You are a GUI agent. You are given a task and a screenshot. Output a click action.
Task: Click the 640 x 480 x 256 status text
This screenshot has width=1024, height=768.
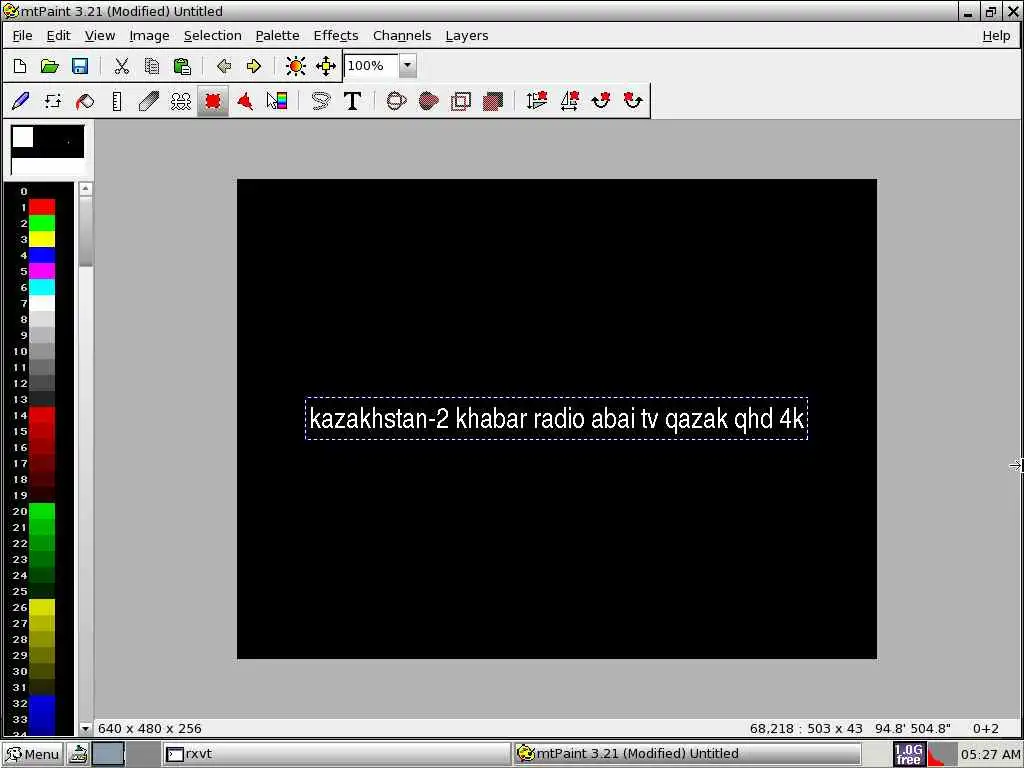[x=150, y=728]
